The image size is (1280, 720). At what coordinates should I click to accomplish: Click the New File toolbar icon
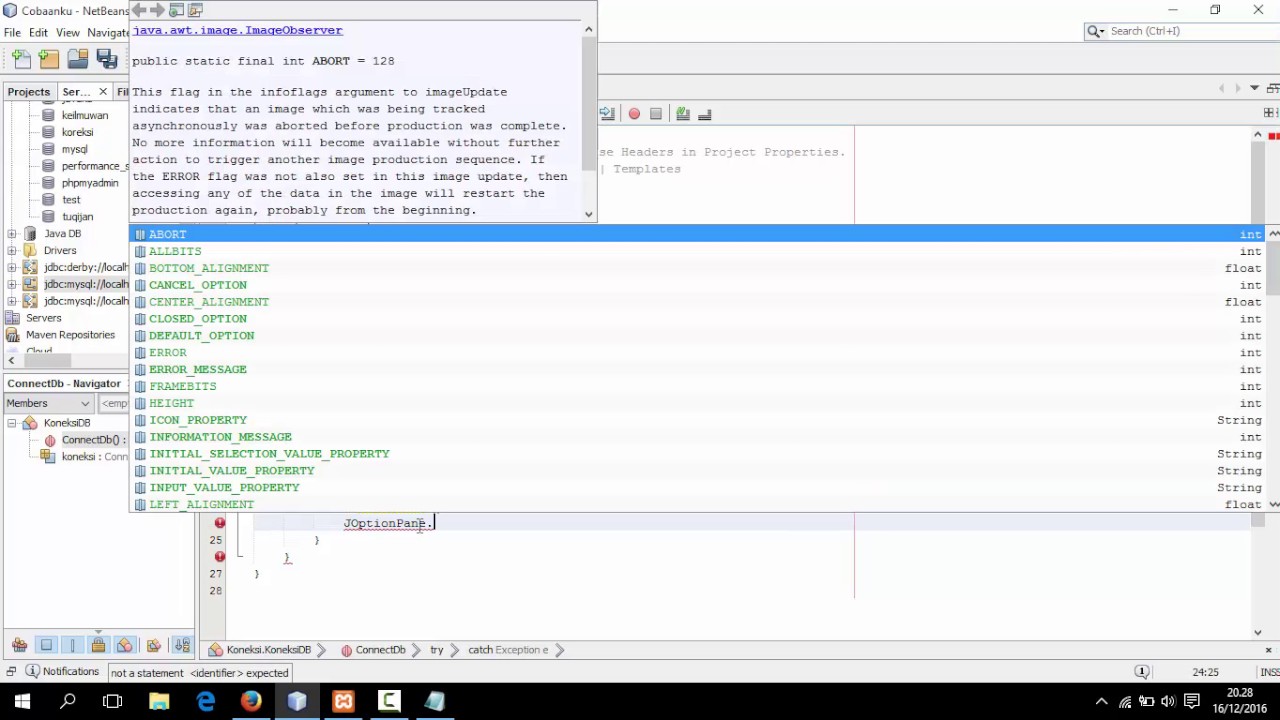click(x=21, y=59)
